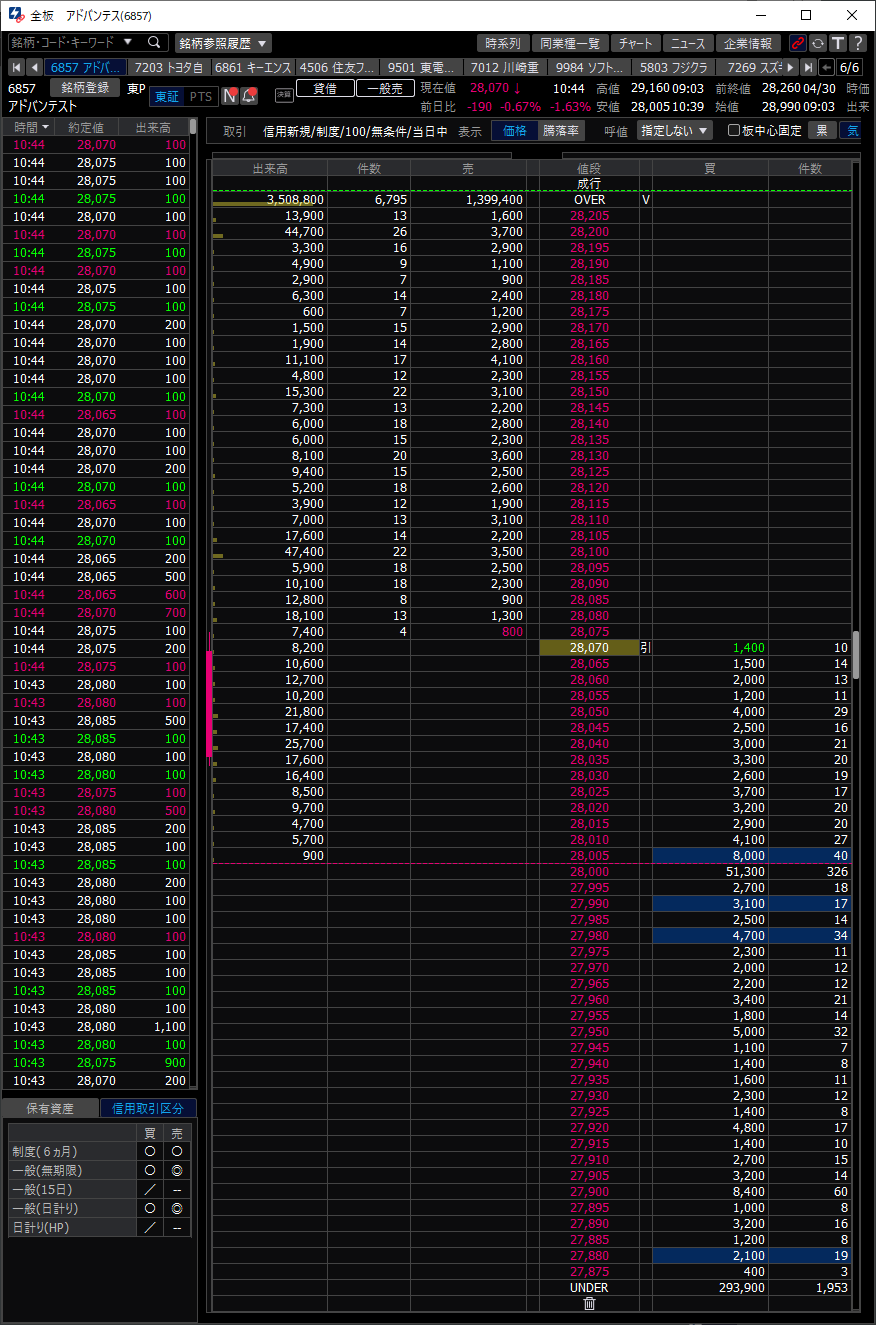The height and width of the screenshot is (1325, 876).
Task: Click the search magnifier icon
Action: coord(155,42)
